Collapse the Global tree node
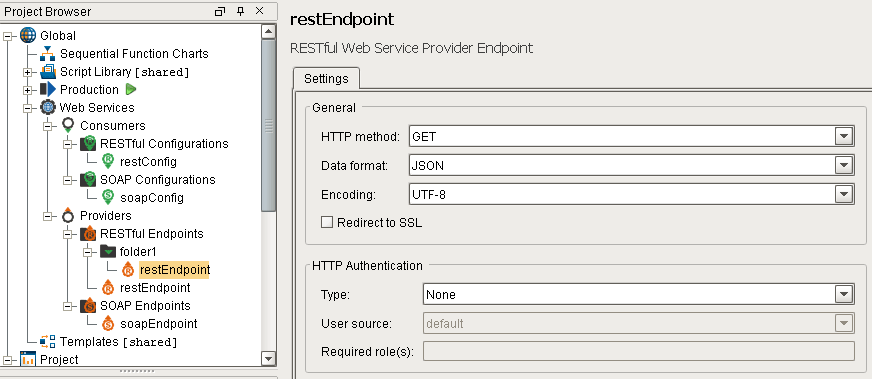Screen dimensions: 872x379 click(7, 36)
